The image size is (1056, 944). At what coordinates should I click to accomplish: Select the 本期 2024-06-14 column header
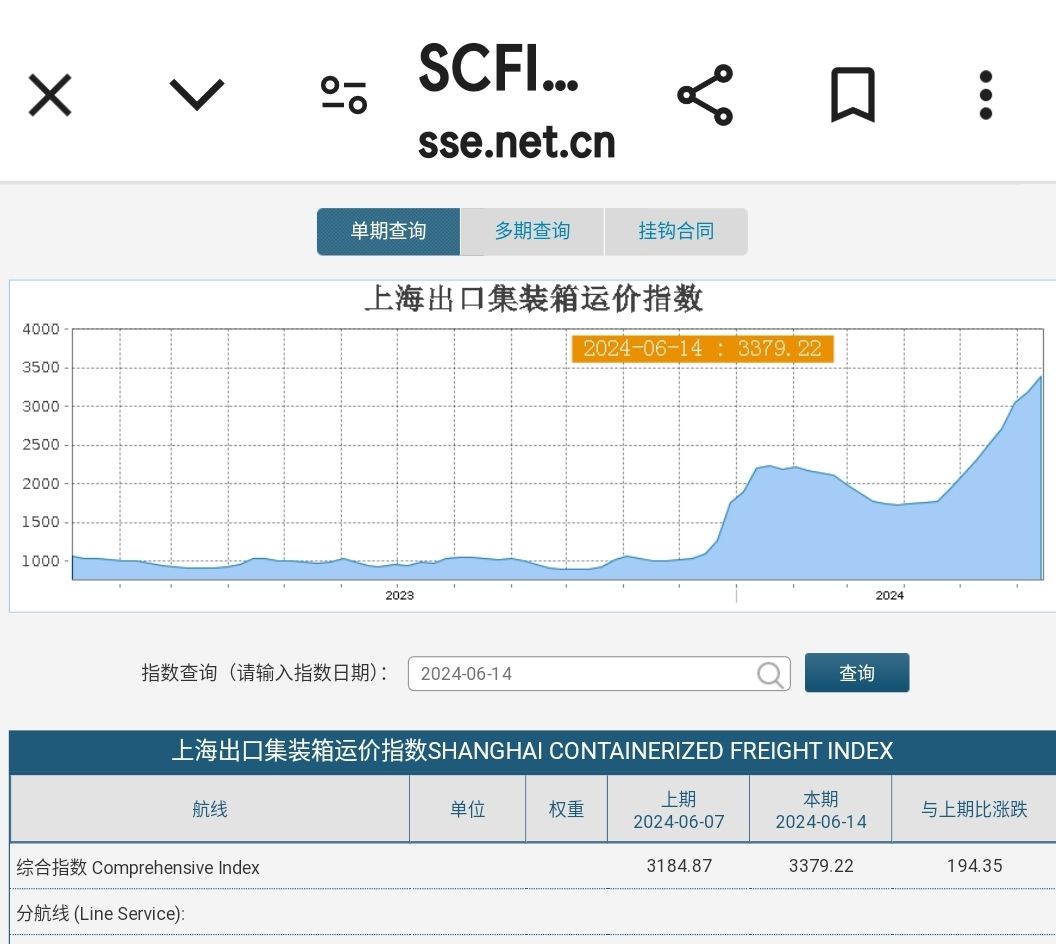[819, 808]
